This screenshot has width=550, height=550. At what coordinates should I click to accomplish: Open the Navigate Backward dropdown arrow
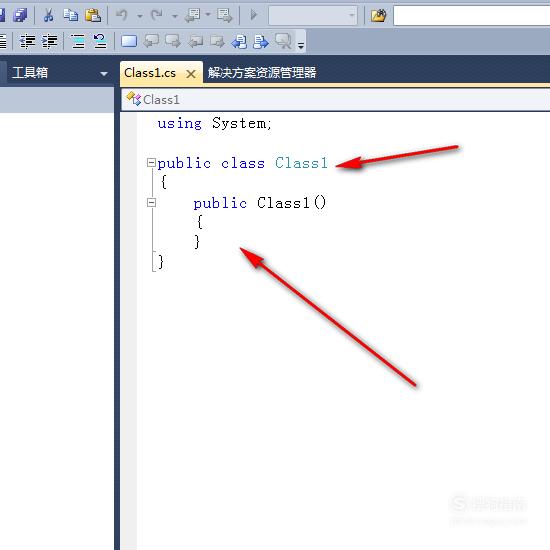tap(208, 15)
